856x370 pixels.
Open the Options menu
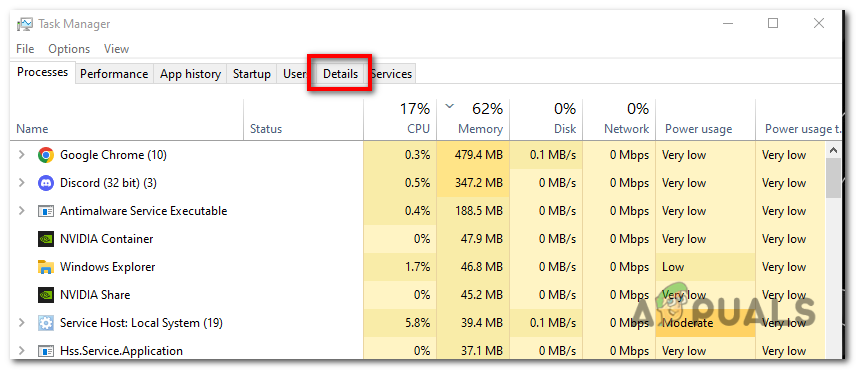coord(69,49)
